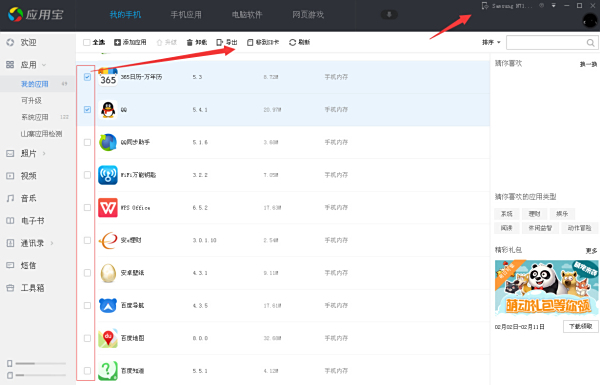Image resolution: width=600 pixels, height=385 pixels.
Task: Click the 百度导航 app icon
Action: [x=108, y=305]
